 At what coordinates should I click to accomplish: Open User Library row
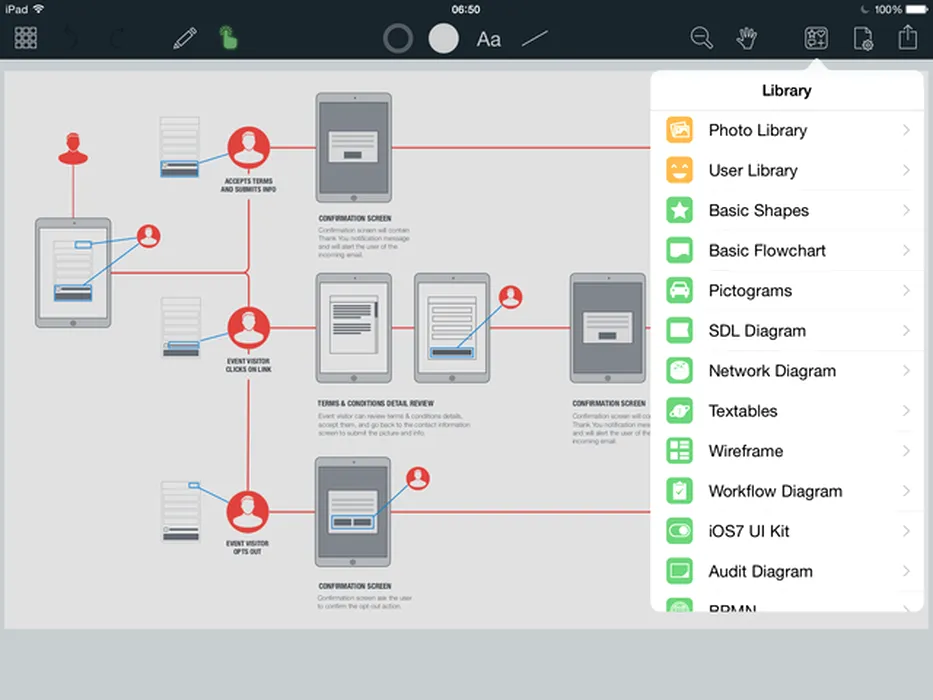point(787,170)
